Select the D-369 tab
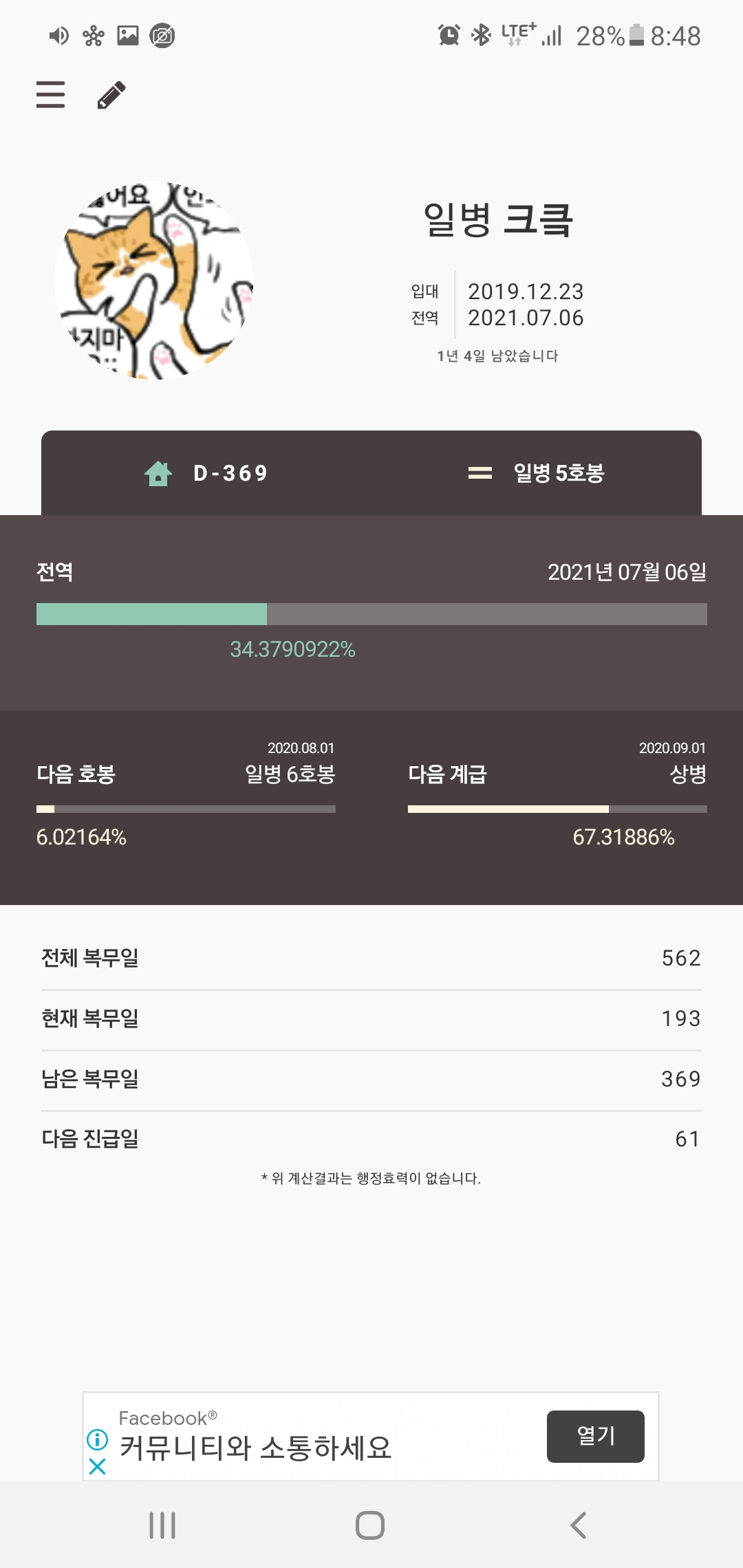This screenshot has width=743, height=1568. [x=206, y=473]
